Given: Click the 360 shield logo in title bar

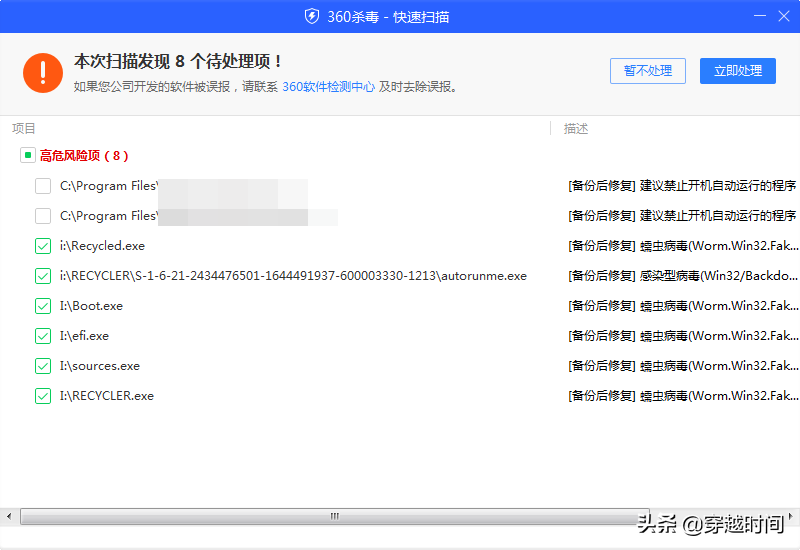Looking at the screenshot, I should [312, 16].
